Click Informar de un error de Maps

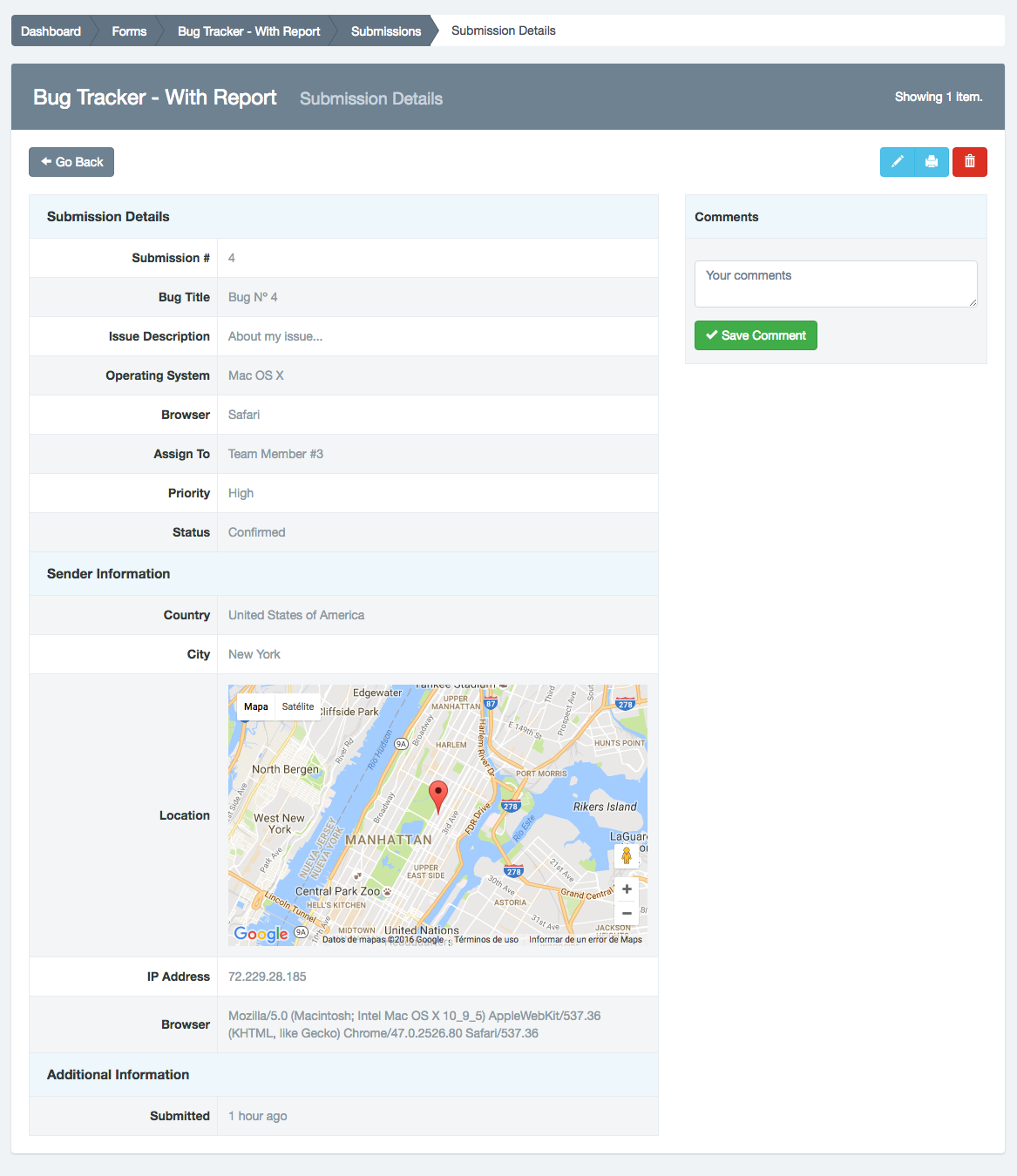coord(585,939)
